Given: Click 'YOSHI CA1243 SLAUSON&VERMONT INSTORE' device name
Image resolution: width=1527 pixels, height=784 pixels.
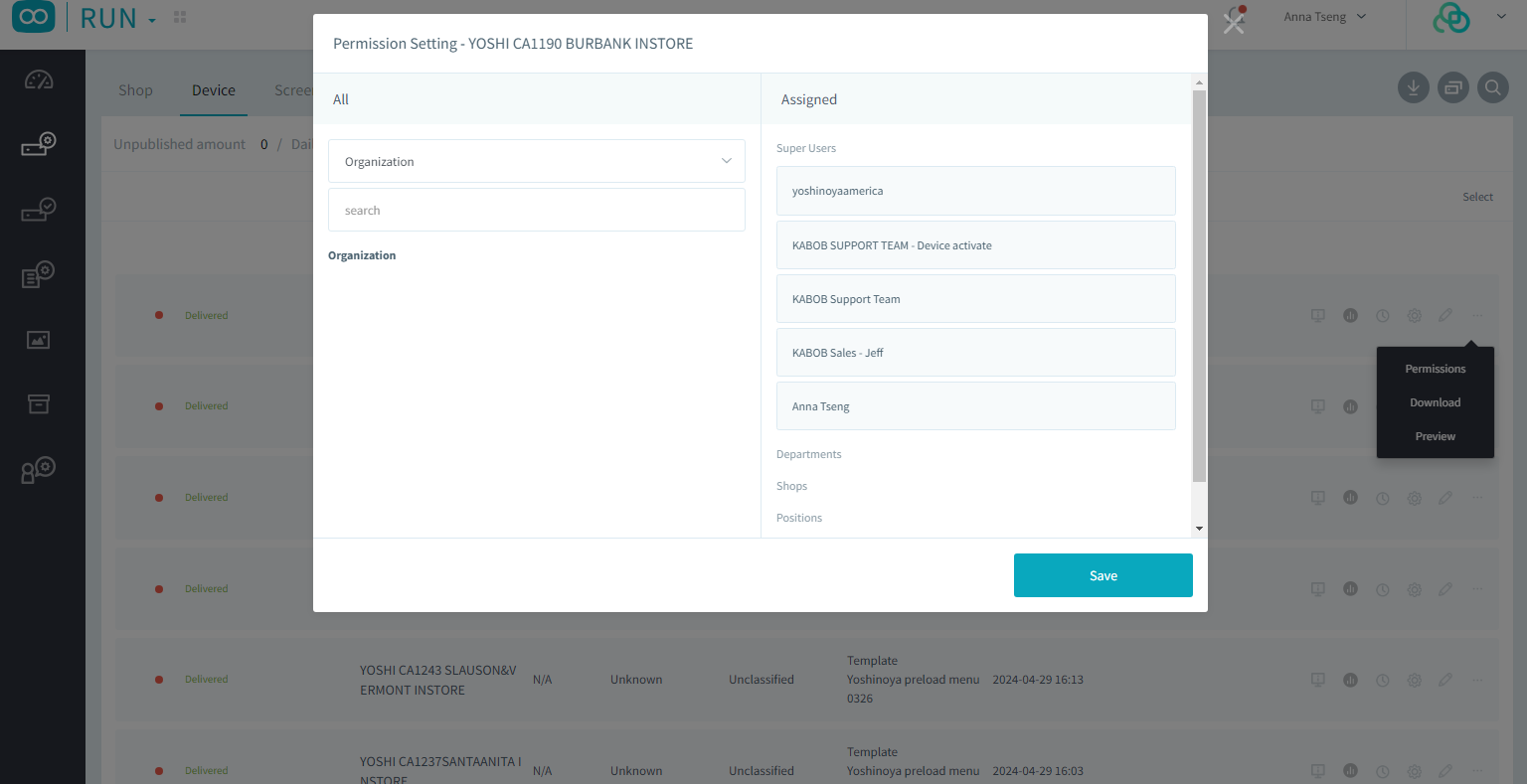Looking at the screenshot, I should coord(438,680).
